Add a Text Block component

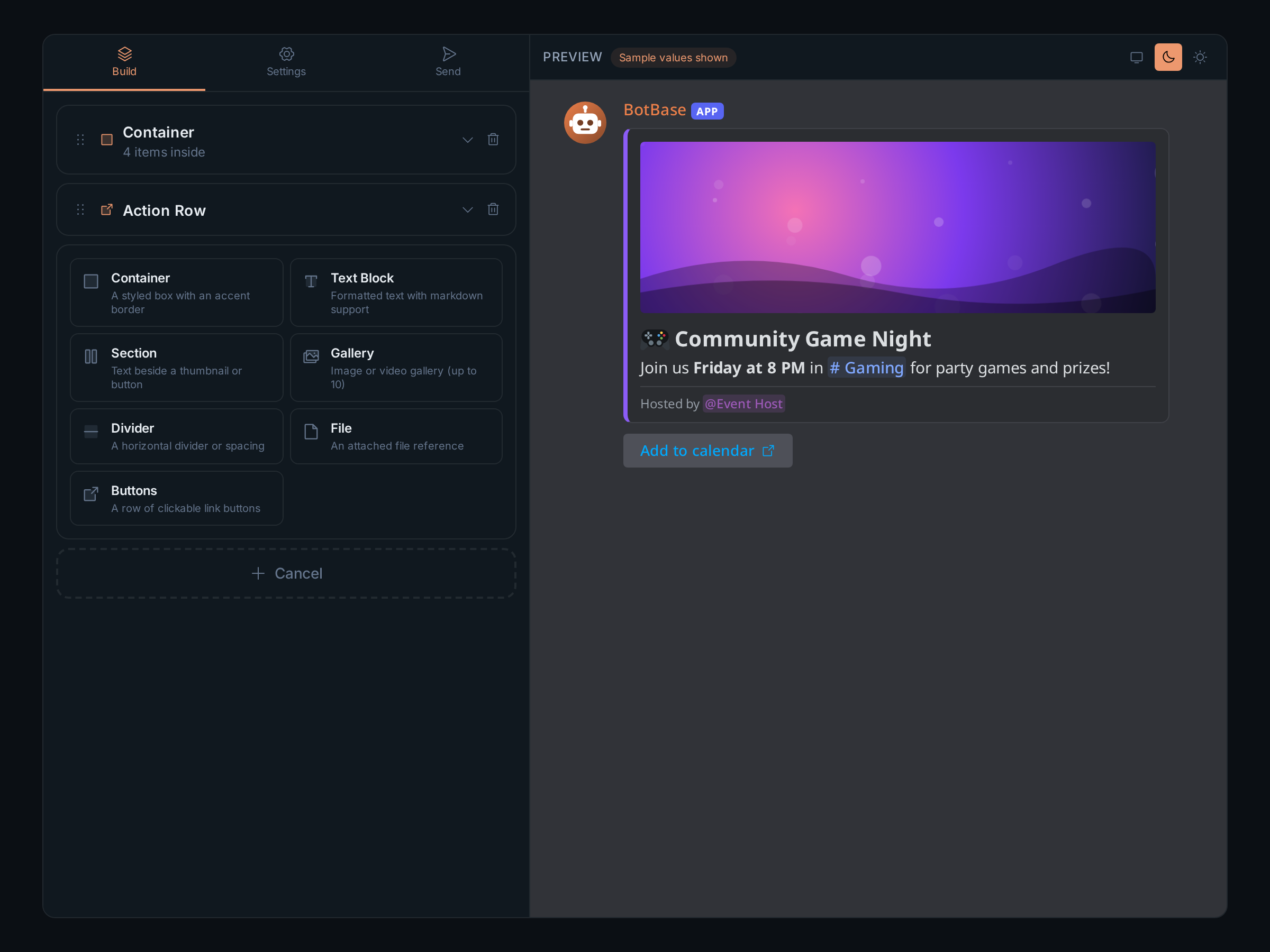(x=396, y=292)
